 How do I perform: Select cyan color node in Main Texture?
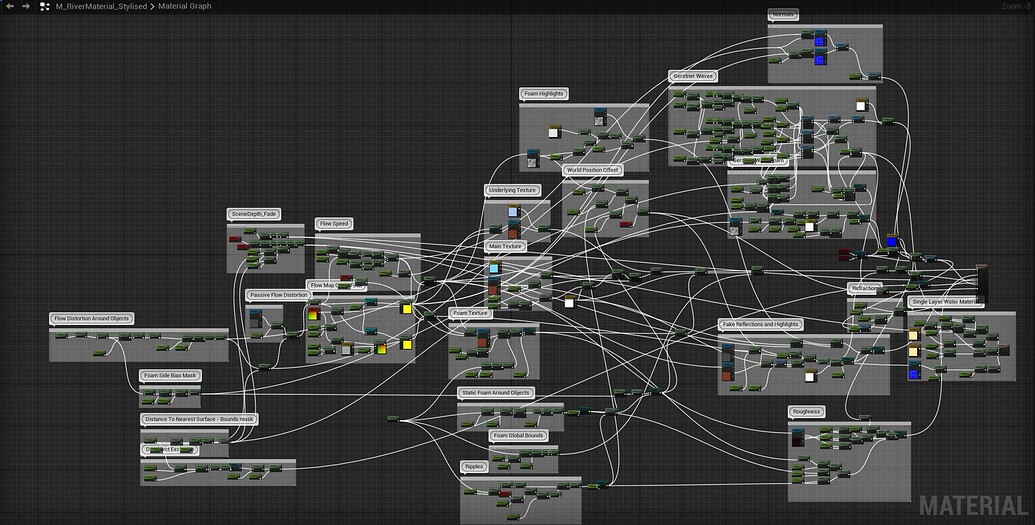click(494, 267)
